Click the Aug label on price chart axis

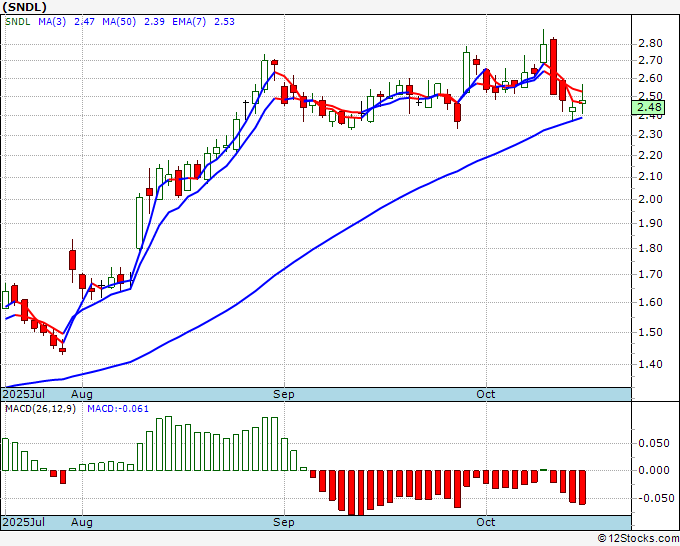coord(82,394)
